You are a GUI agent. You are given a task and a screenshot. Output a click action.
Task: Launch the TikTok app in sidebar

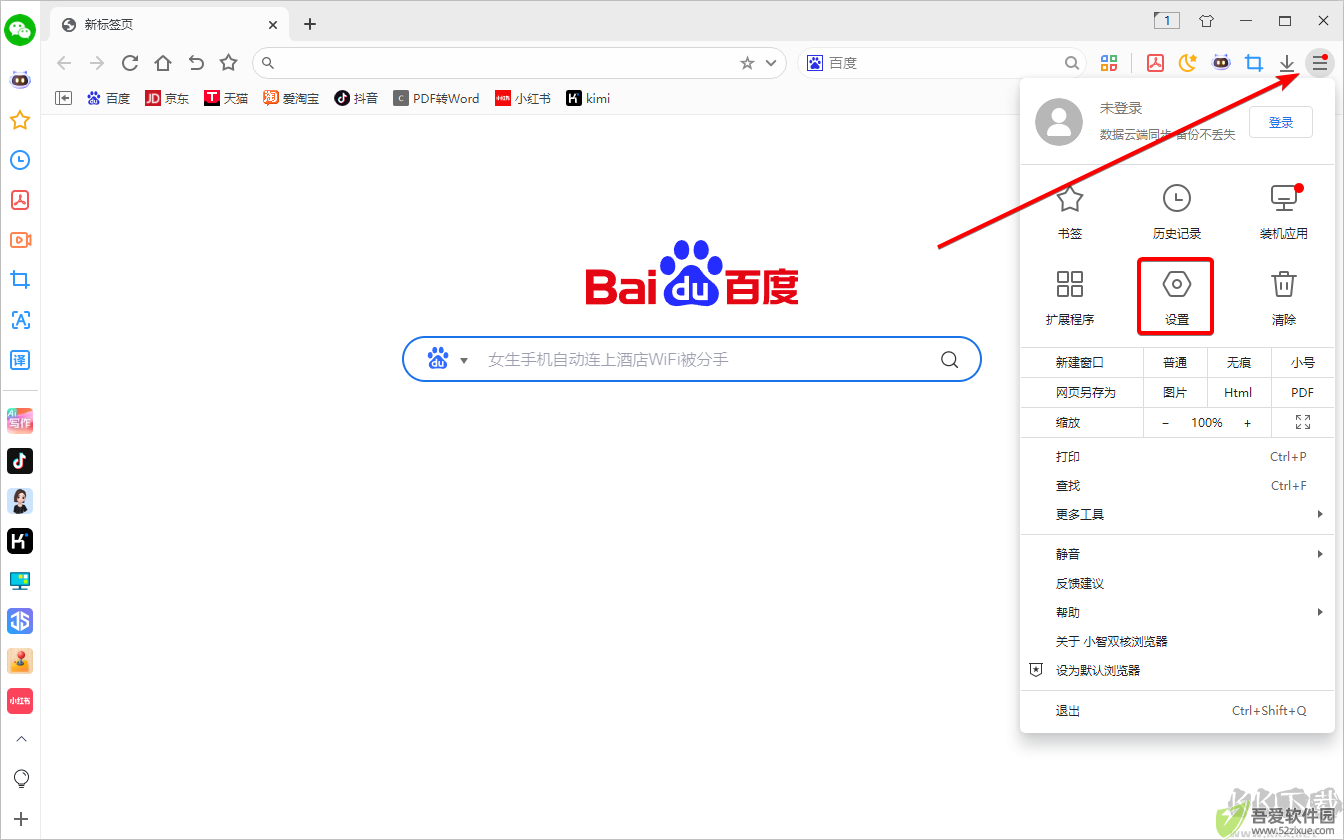20,460
